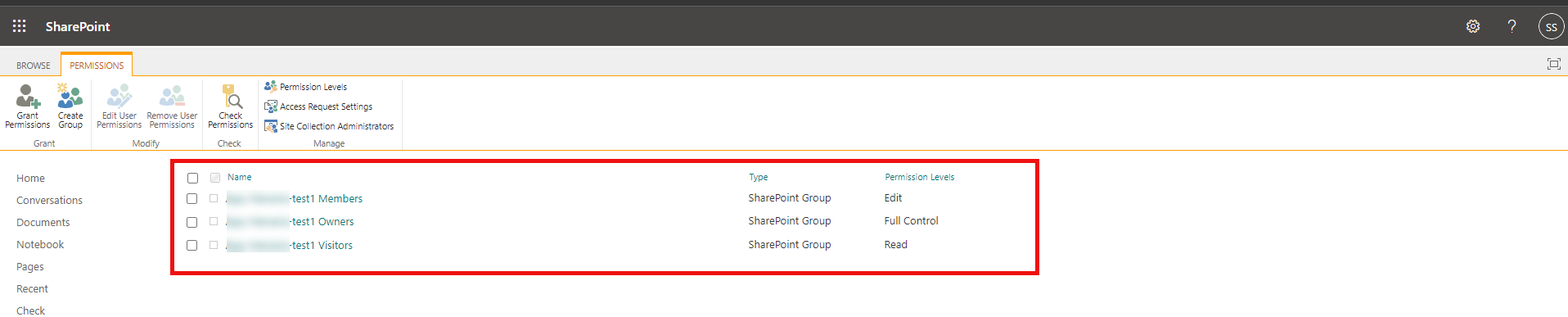The image size is (1568, 317).
Task: Click the help question mark icon
Action: click(x=1512, y=26)
